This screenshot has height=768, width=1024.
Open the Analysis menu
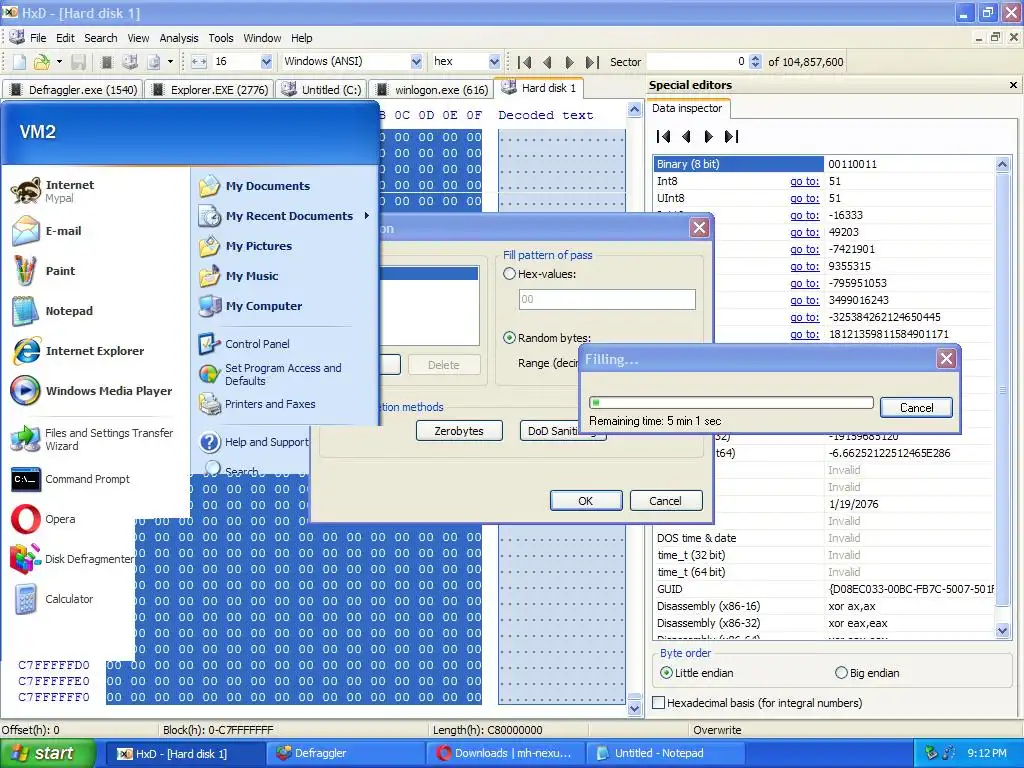pos(179,38)
